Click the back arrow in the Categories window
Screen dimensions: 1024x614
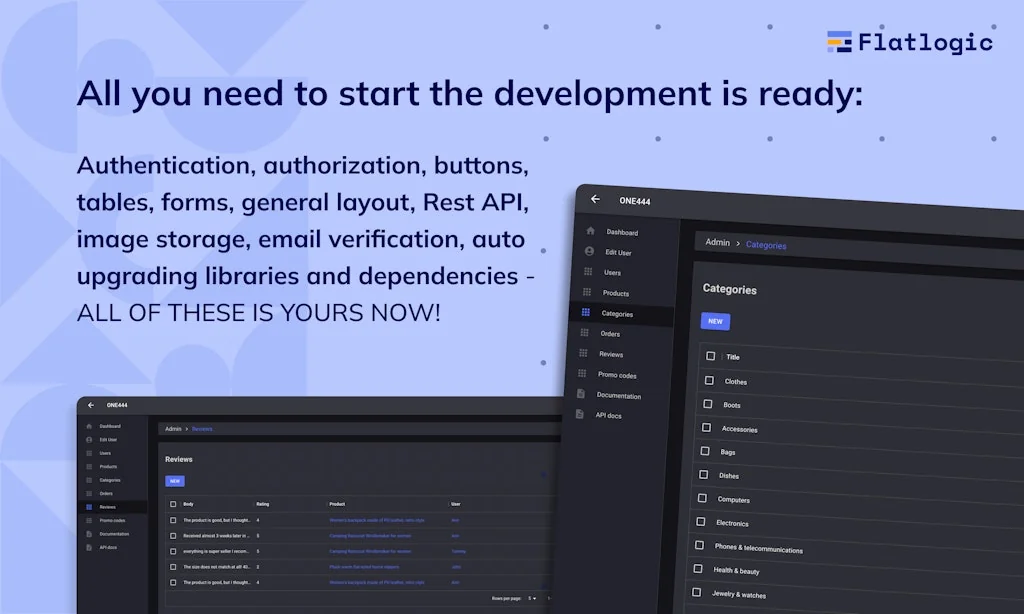point(595,199)
